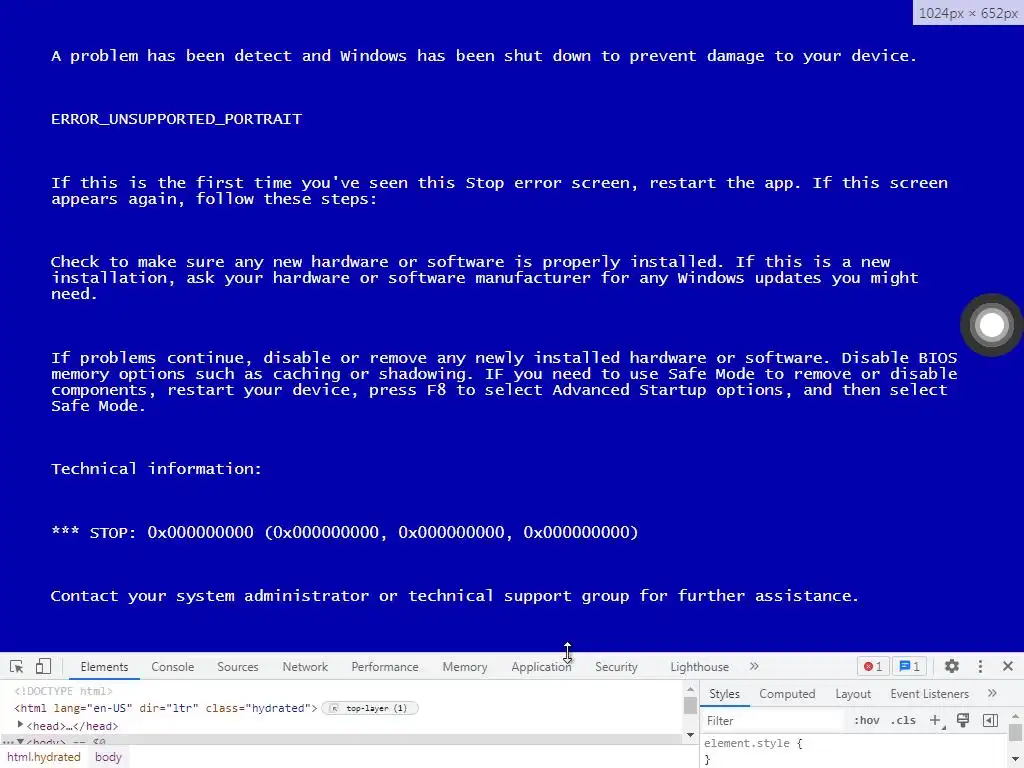The height and width of the screenshot is (768, 1024).
Task: Activate the inspect element picker icon
Action: tap(16, 666)
